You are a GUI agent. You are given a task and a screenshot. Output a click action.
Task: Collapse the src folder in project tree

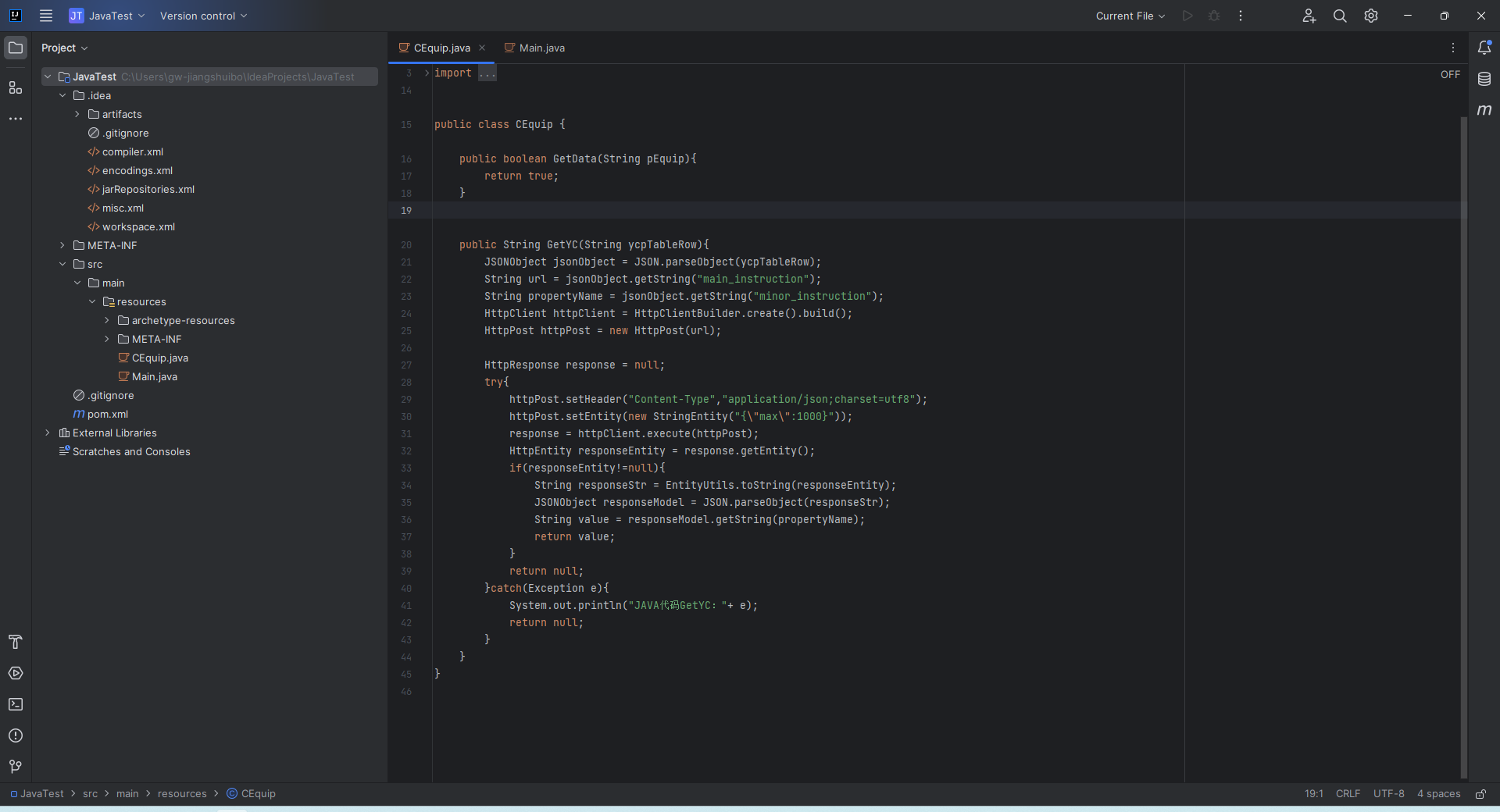pos(62,264)
